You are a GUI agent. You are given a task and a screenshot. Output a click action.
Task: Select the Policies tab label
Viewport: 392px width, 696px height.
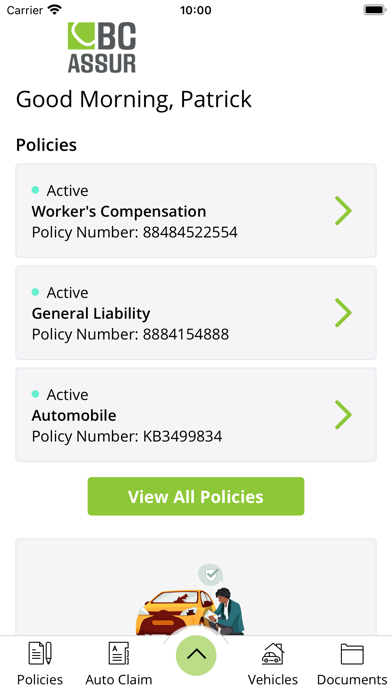coord(40,680)
